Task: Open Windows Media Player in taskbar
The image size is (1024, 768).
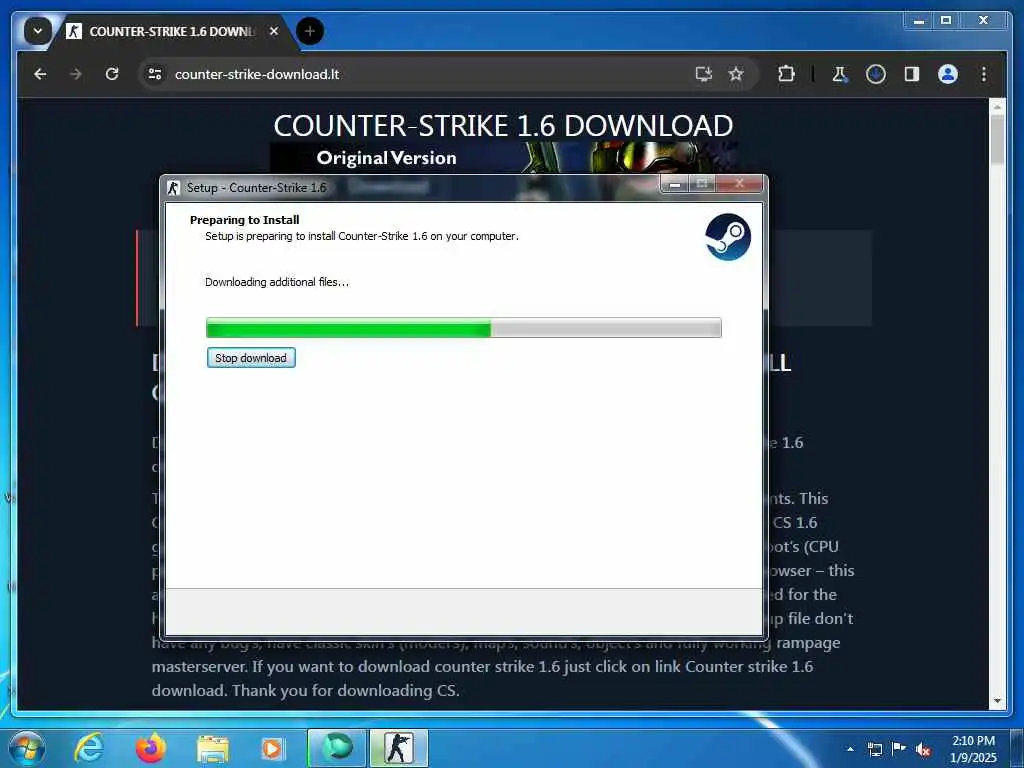Action: (272, 749)
